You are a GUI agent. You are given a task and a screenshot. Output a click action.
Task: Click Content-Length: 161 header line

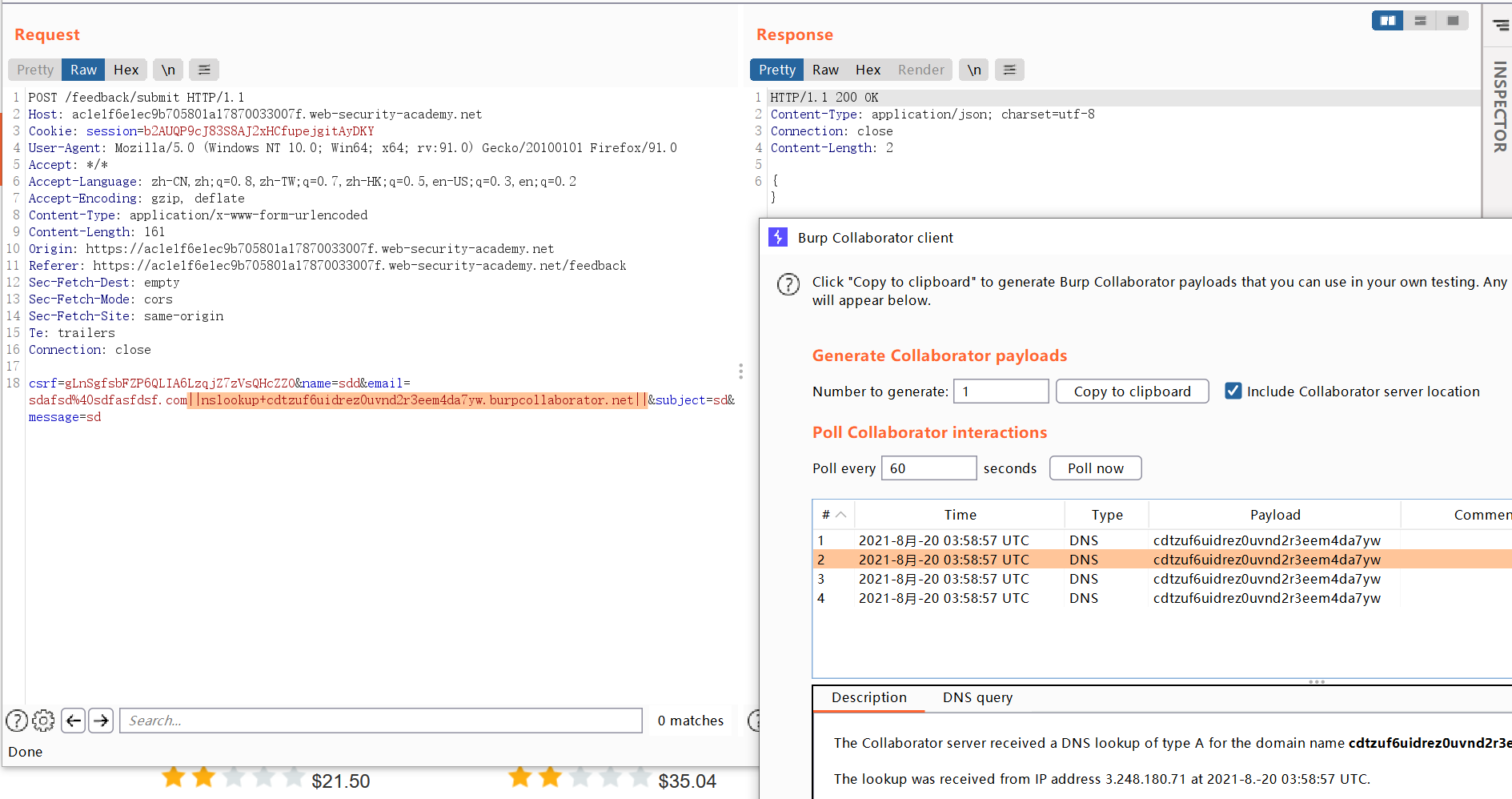tap(97, 232)
